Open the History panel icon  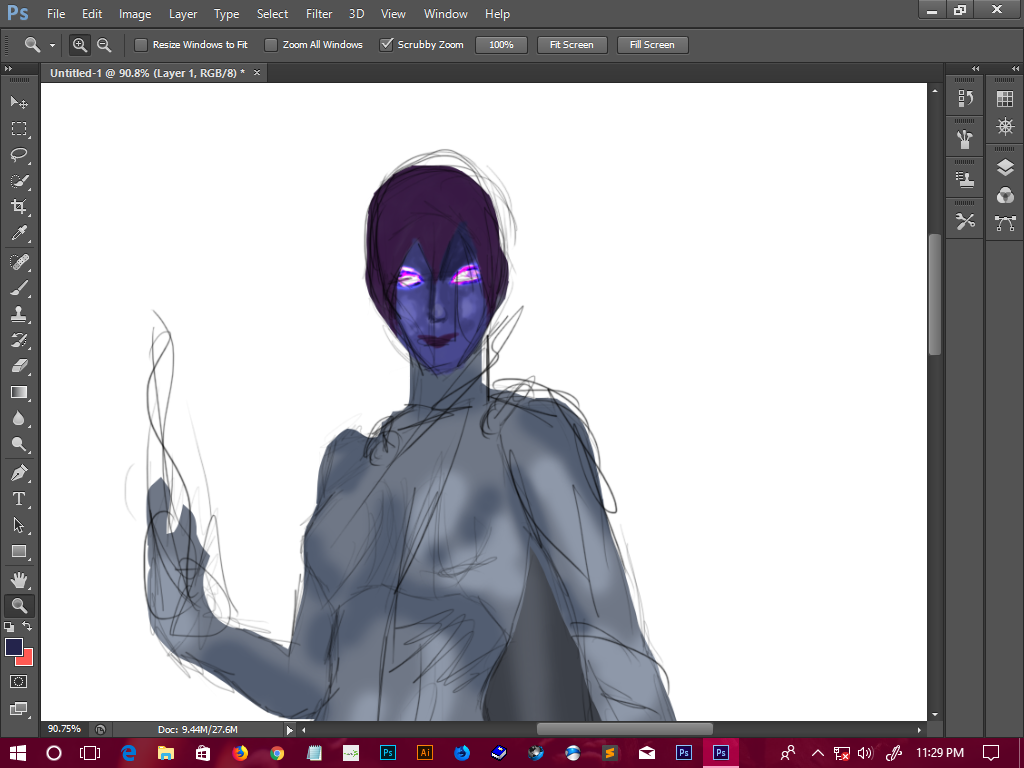pyautogui.click(x=965, y=99)
